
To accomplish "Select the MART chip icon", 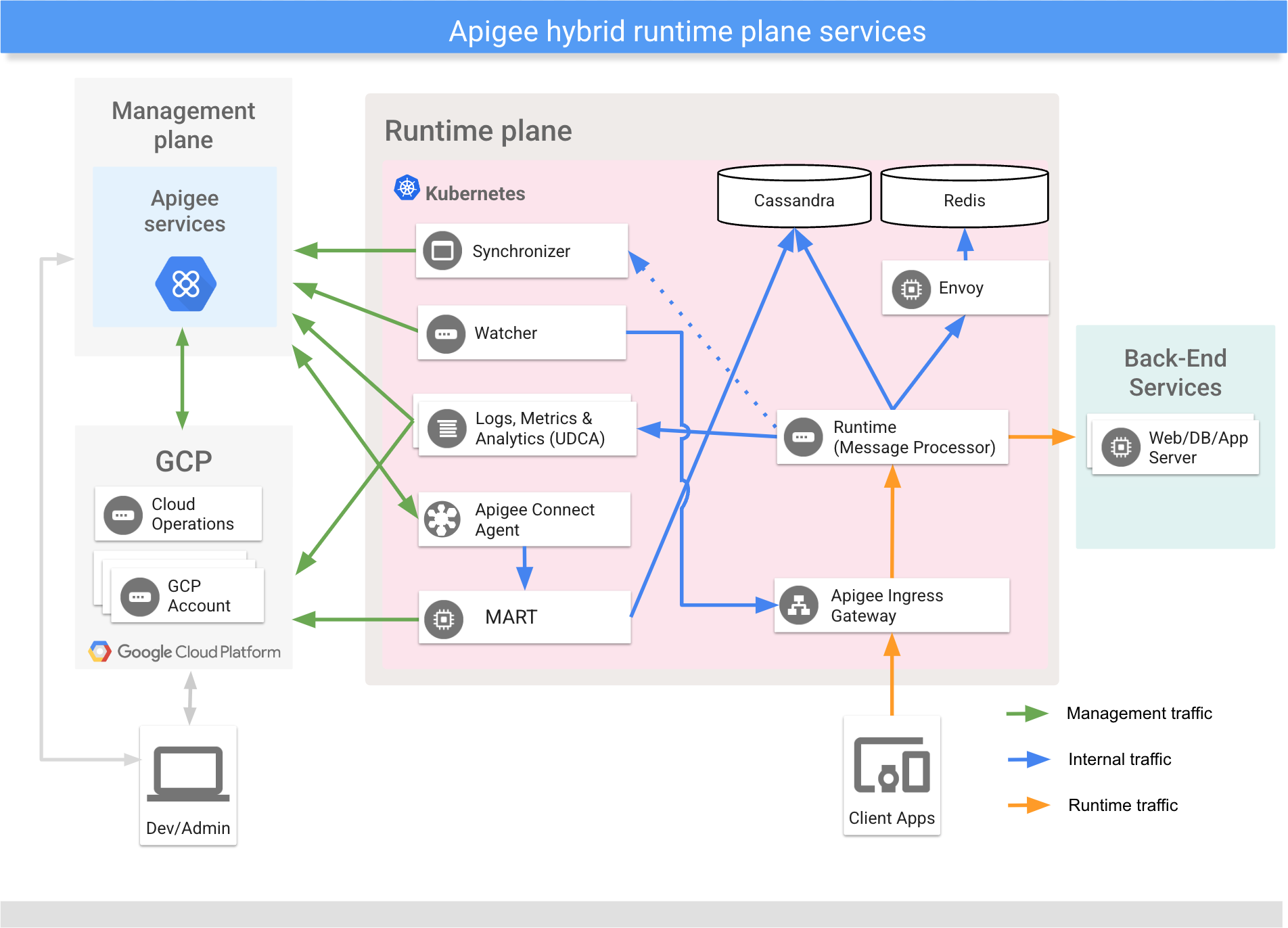I will (443, 618).
